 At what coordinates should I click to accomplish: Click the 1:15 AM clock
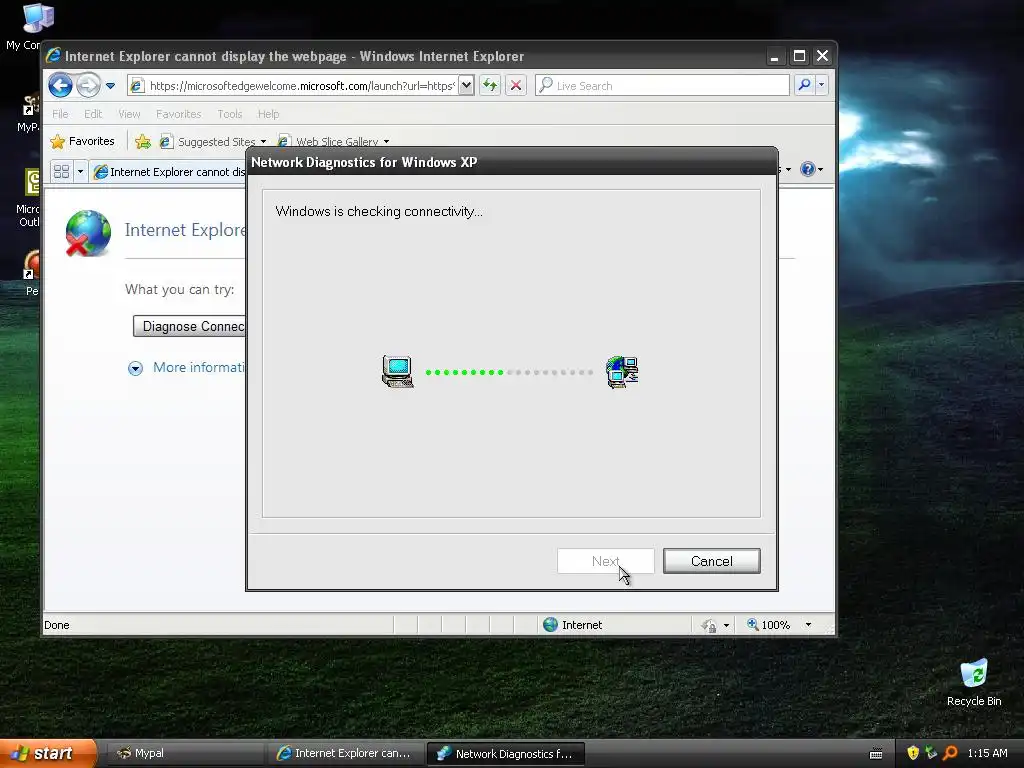tap(987, 753)
